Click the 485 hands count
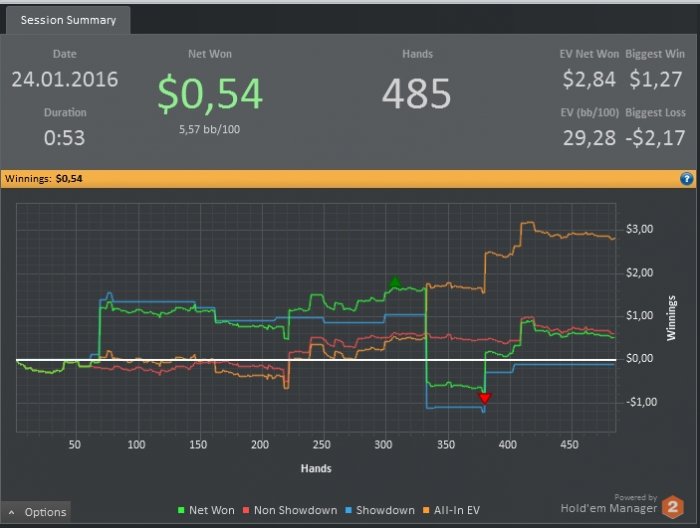This screenshot has height=528, width=700. [x=417, y=94]
